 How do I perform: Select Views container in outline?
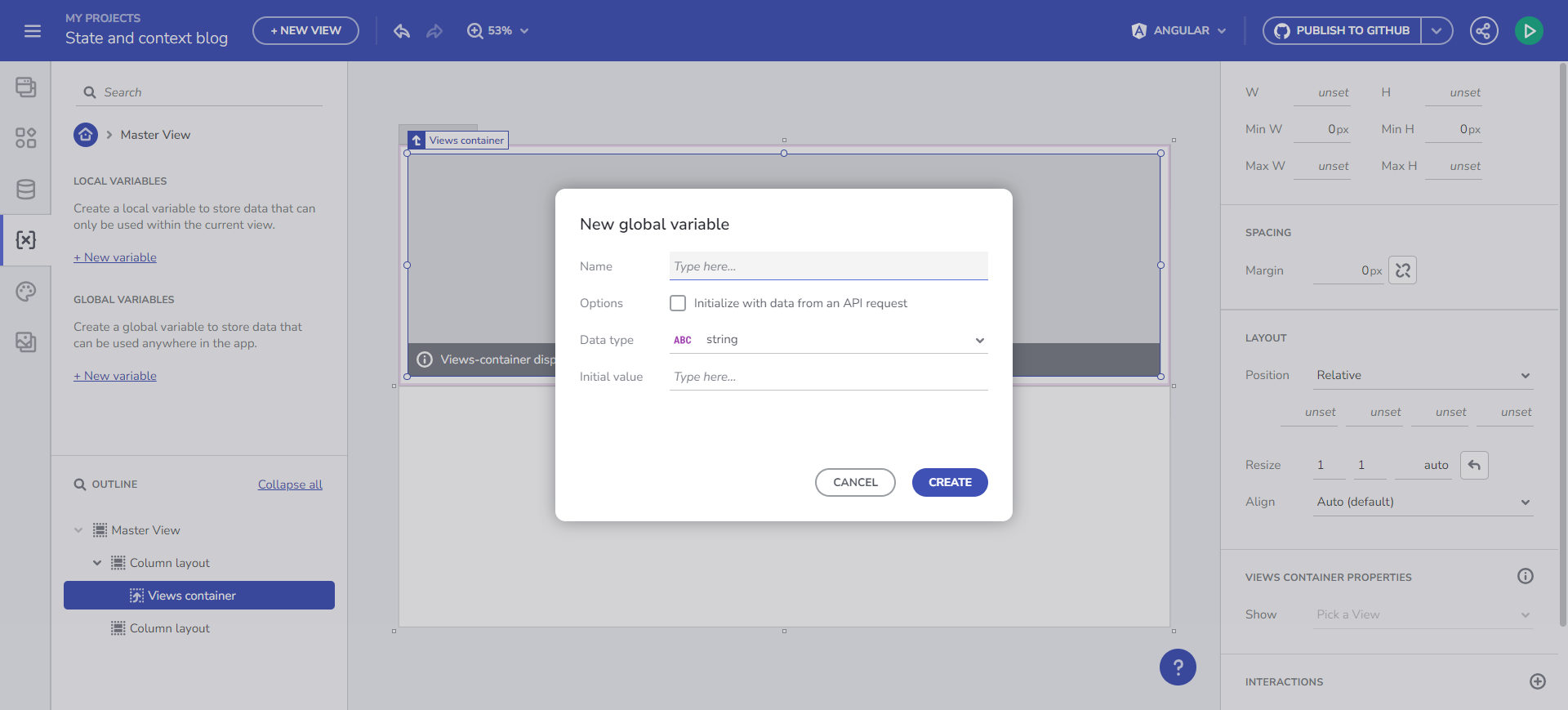pos(192,596)
